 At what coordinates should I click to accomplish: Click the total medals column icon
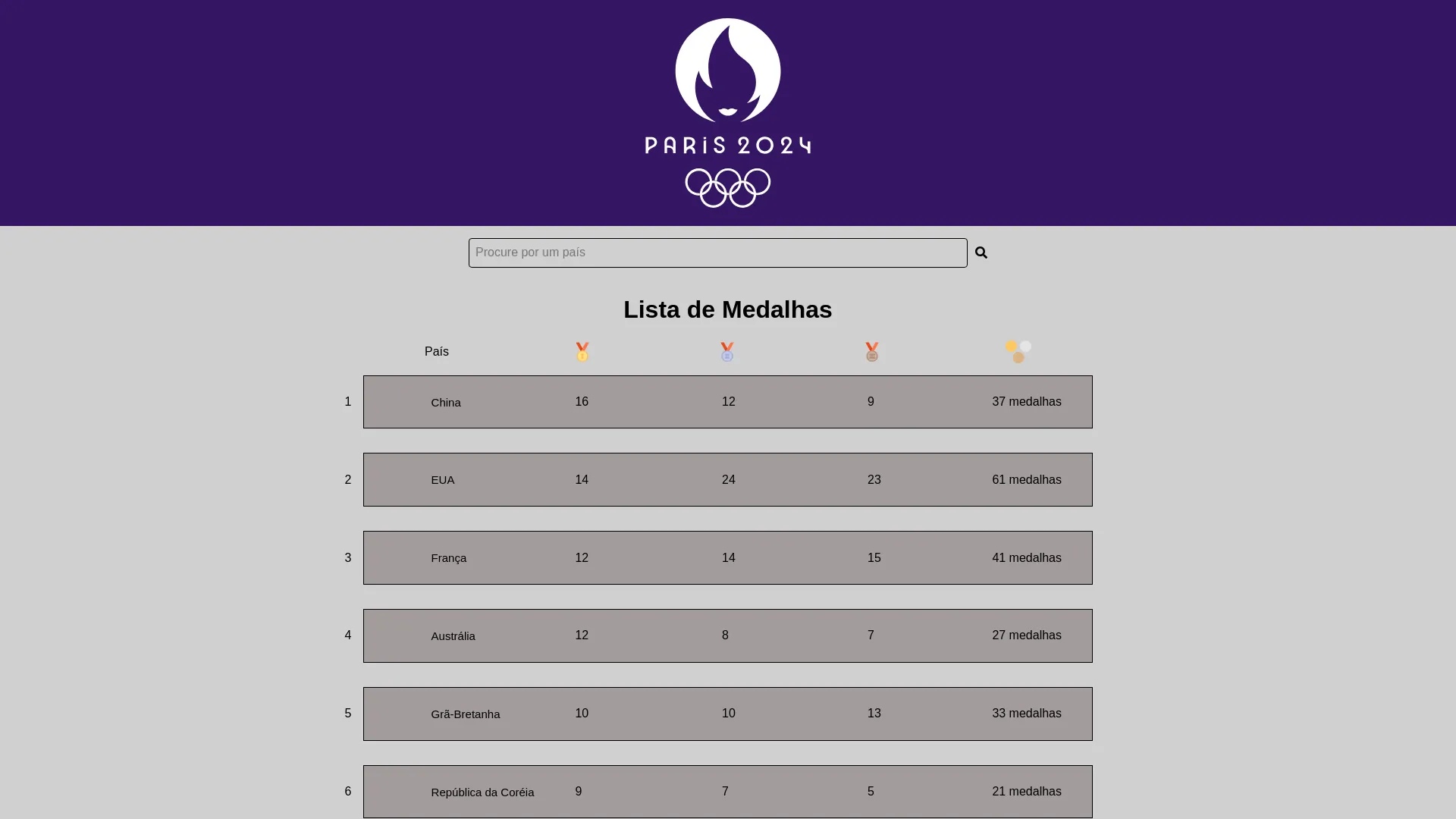point(1018,352)
